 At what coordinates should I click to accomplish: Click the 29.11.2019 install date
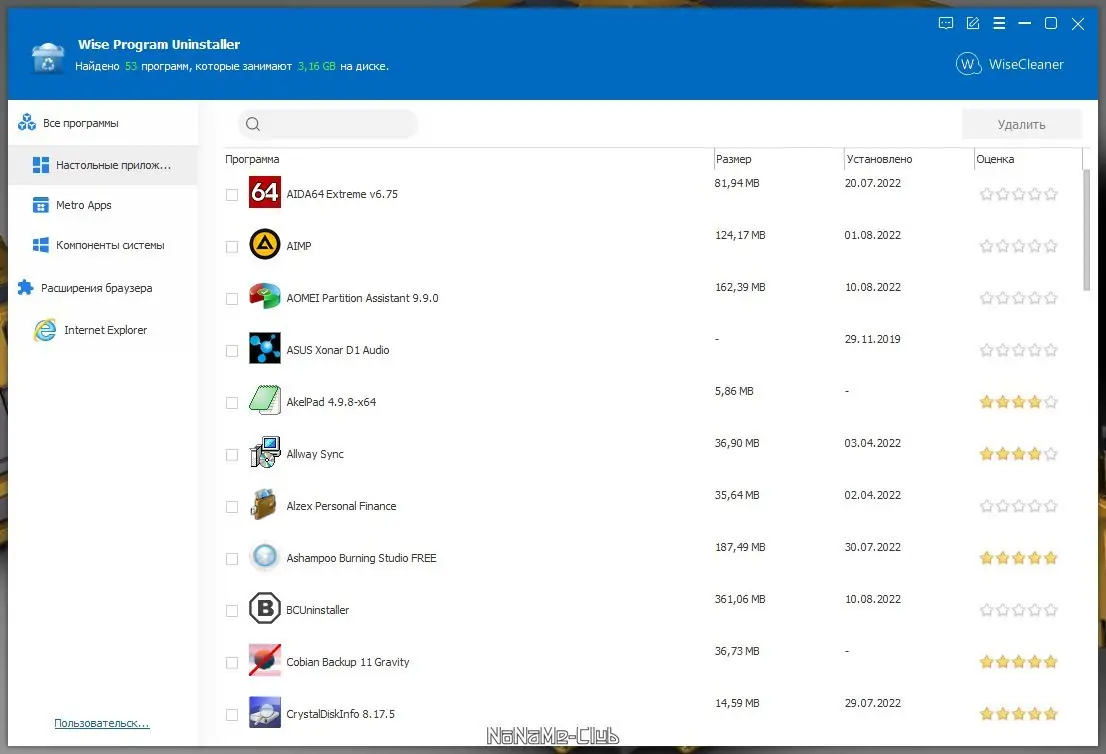click(x=873, y=339)
